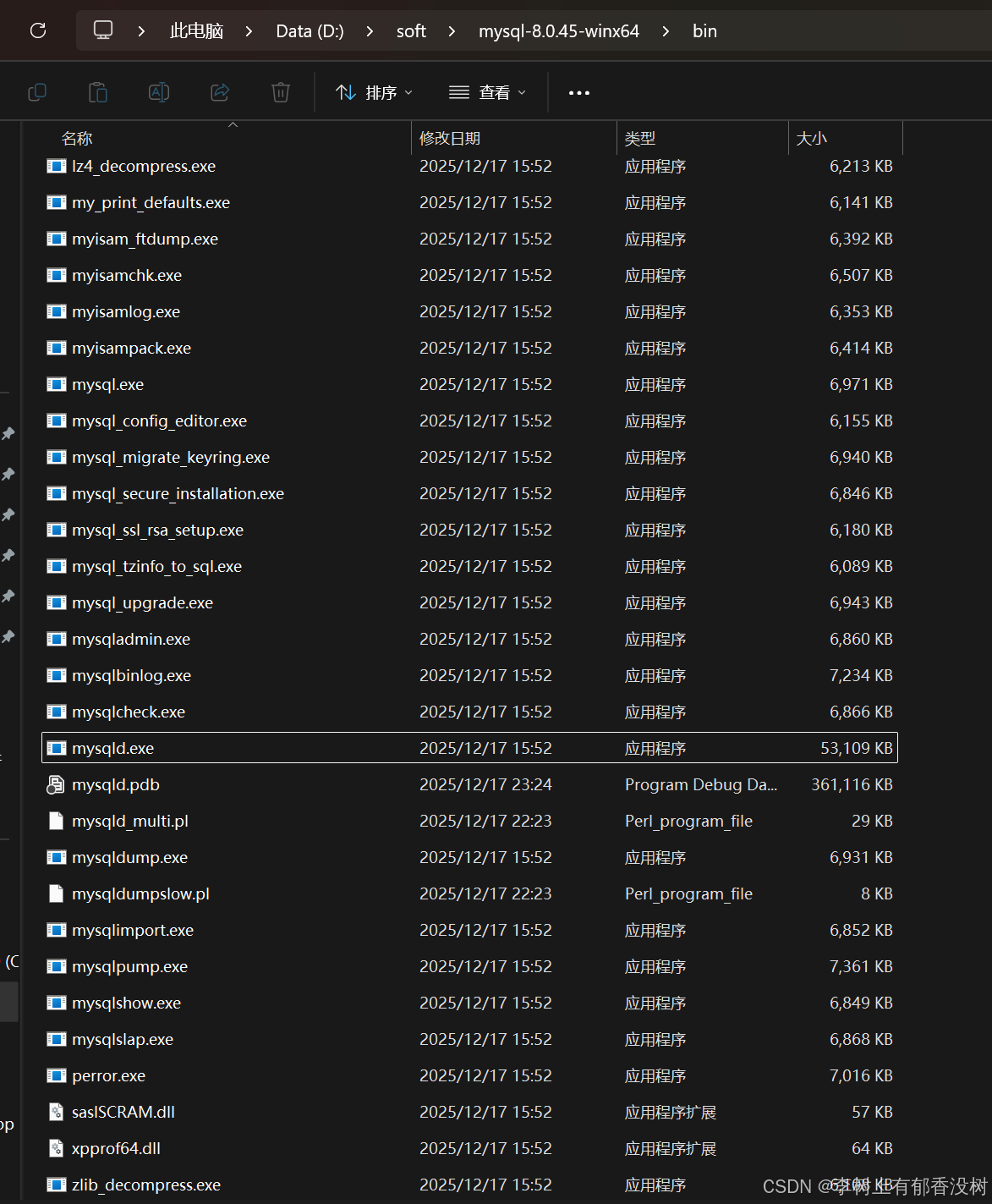Select mysql_config_editor.exe file name
The image size is (992, 1204).
pos(159,421)
